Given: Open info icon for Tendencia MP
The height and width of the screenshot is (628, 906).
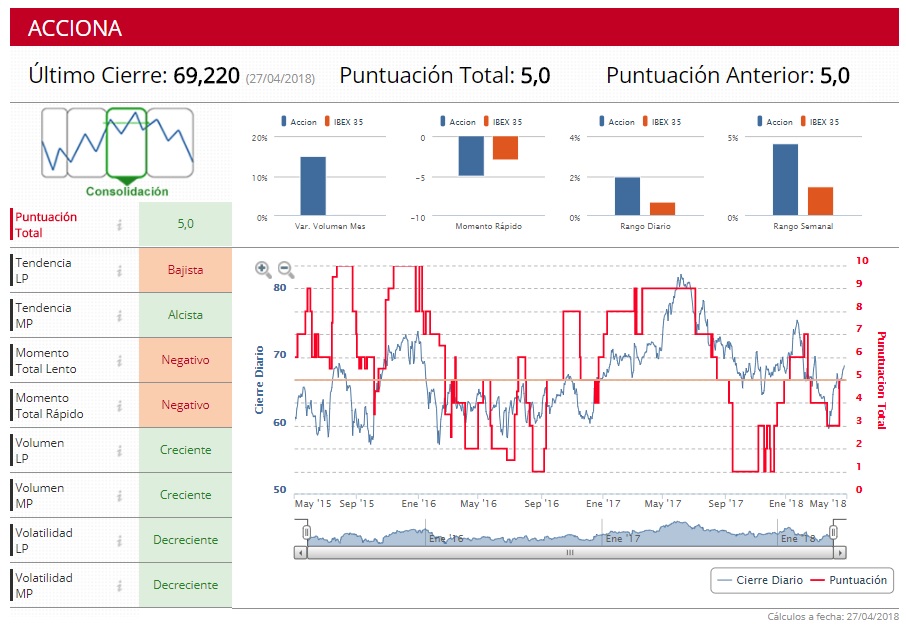Looking at the screenshot, I should (120, 315).
